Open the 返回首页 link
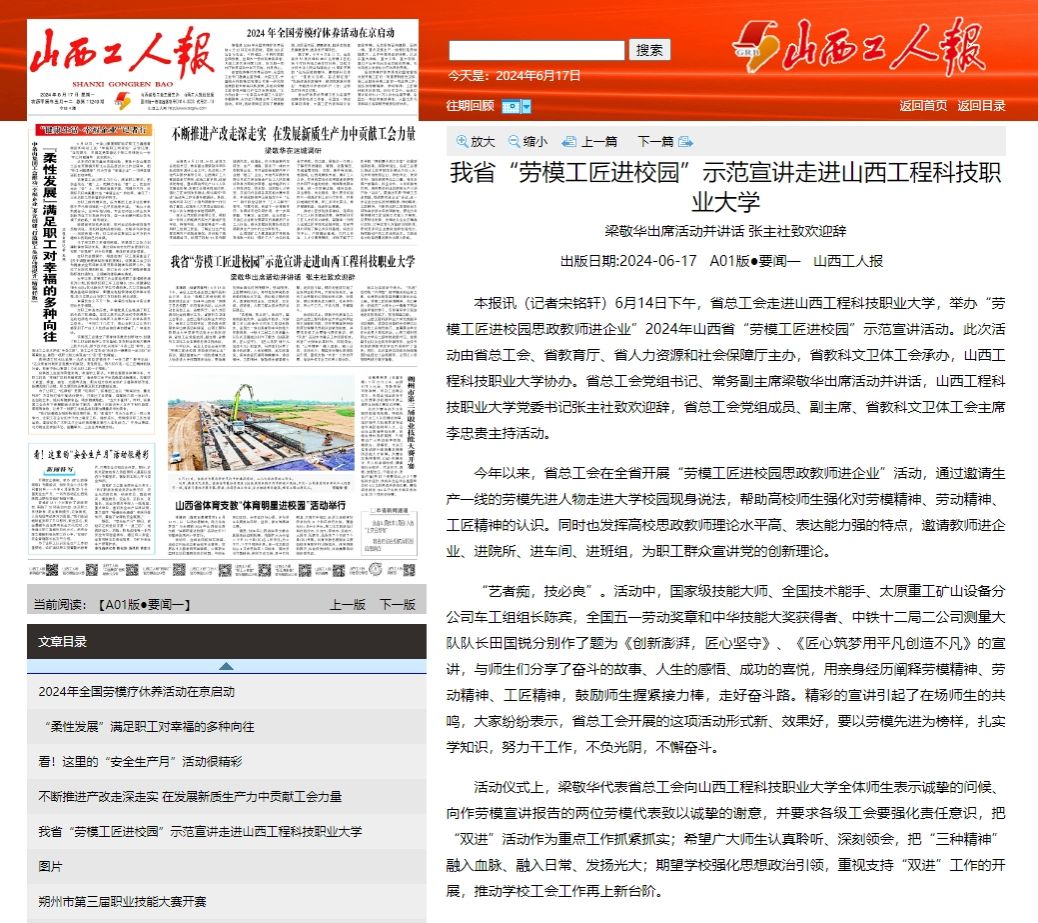Screen dimensions: 1038x923 (x=923, y=105)
